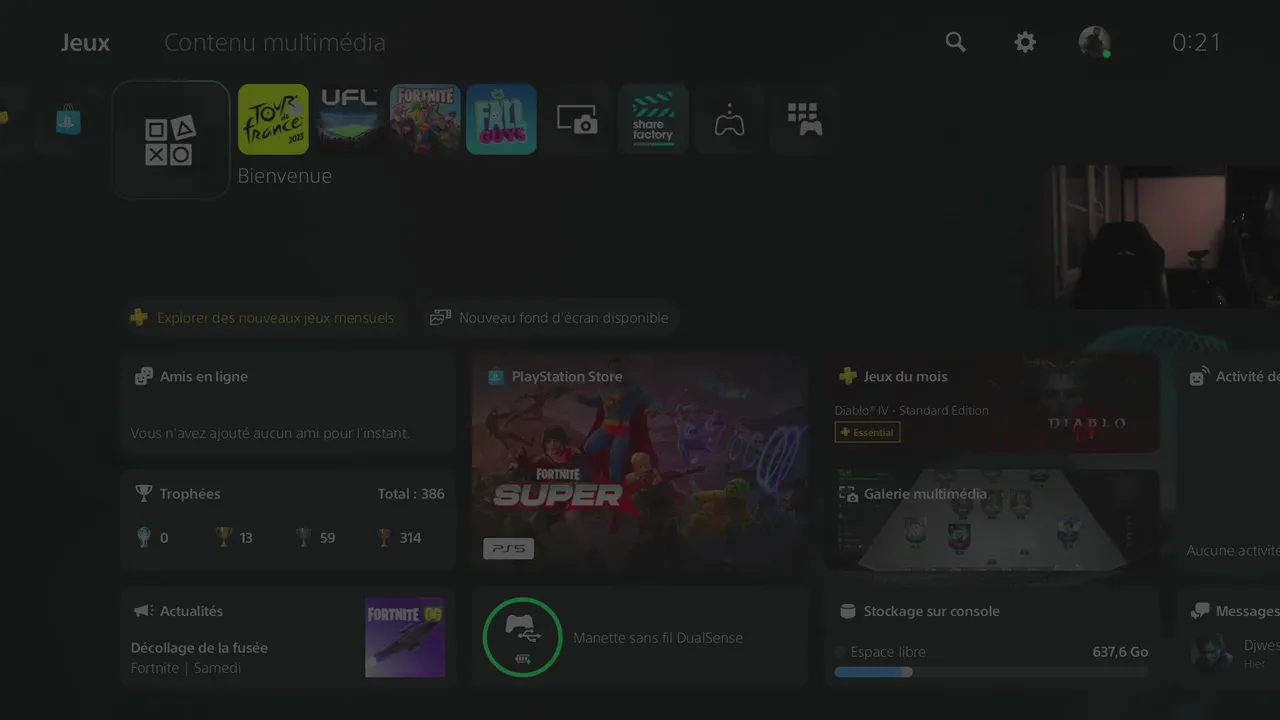Switch to Contenu multimédia tab
The image size is (1280, 720).
(x=275, y=42)
